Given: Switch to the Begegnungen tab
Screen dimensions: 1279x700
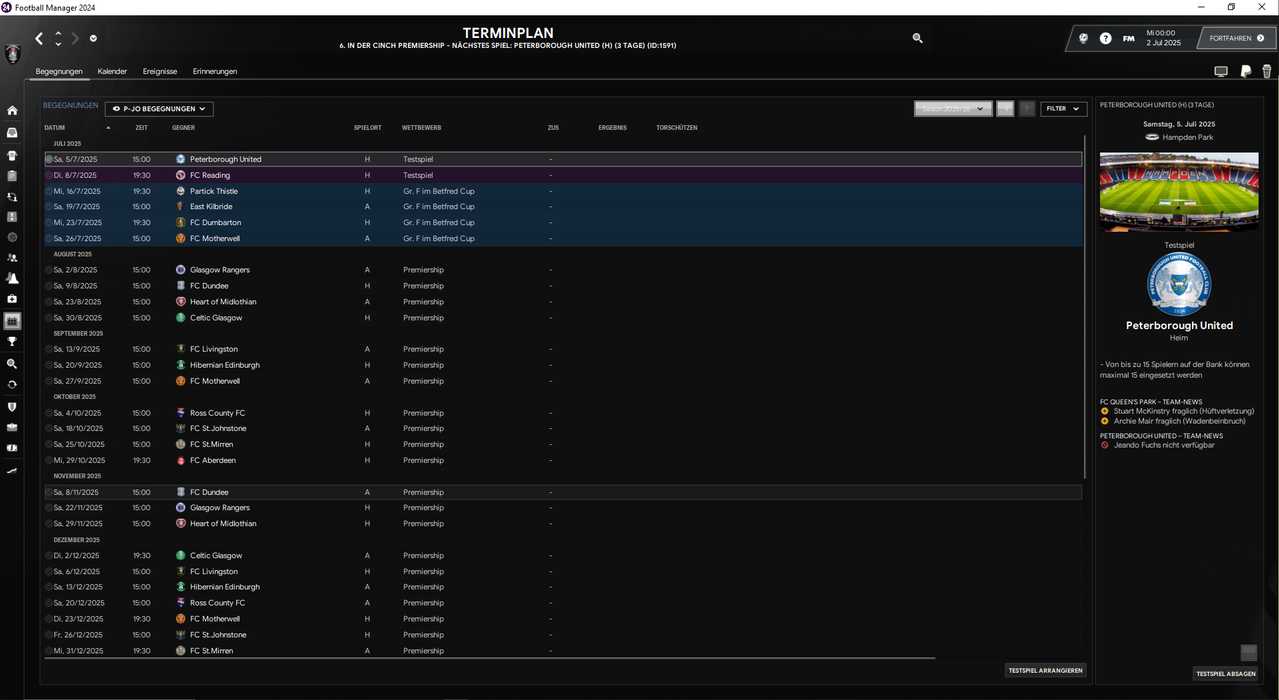Looking at the screenshot, I should point(59,72).
